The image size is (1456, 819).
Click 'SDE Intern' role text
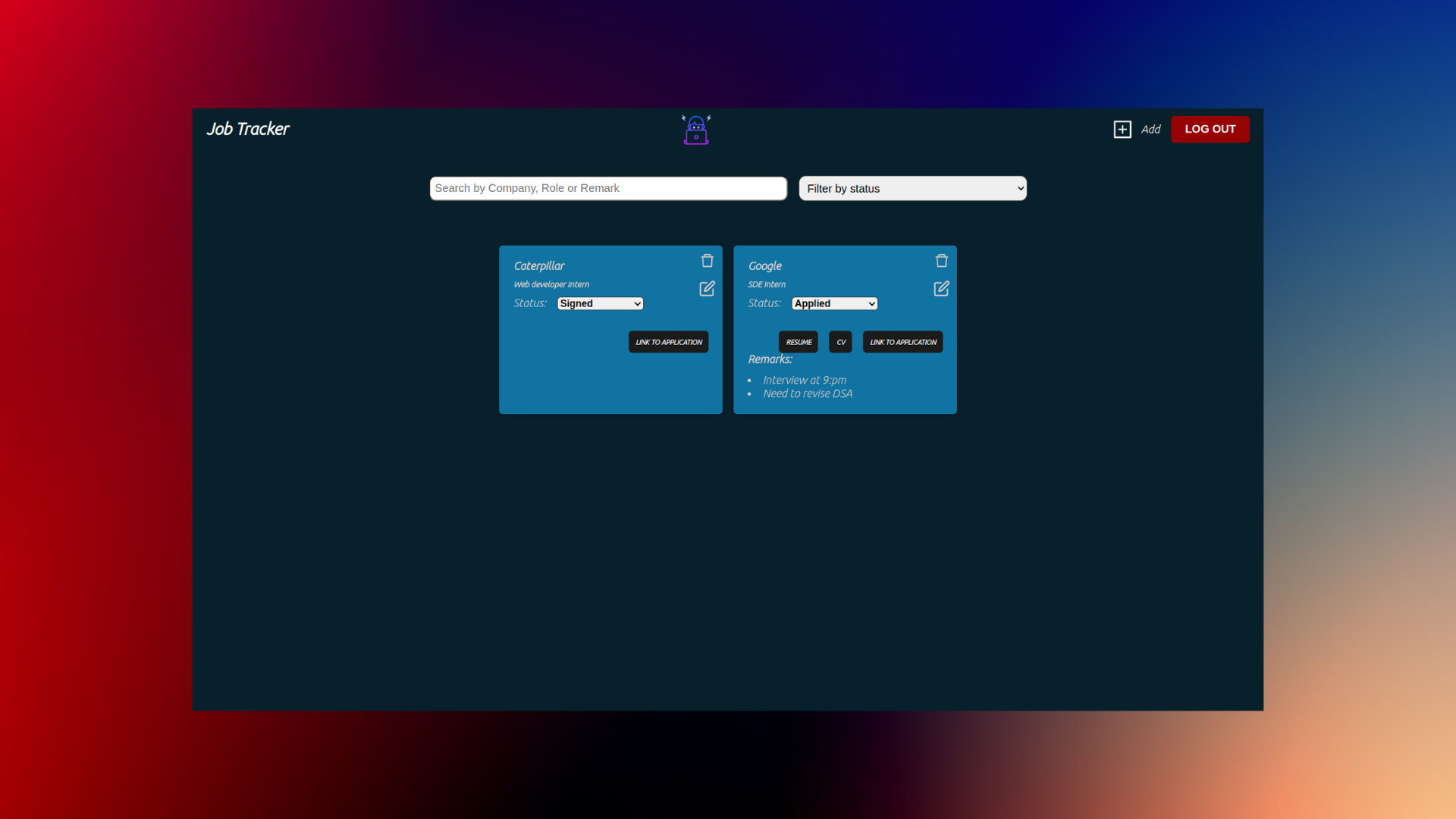coord(767,284)
